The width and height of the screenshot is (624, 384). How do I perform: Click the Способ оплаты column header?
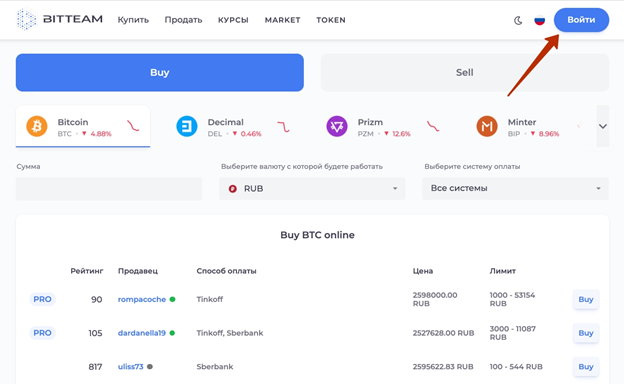coord(226,271)
